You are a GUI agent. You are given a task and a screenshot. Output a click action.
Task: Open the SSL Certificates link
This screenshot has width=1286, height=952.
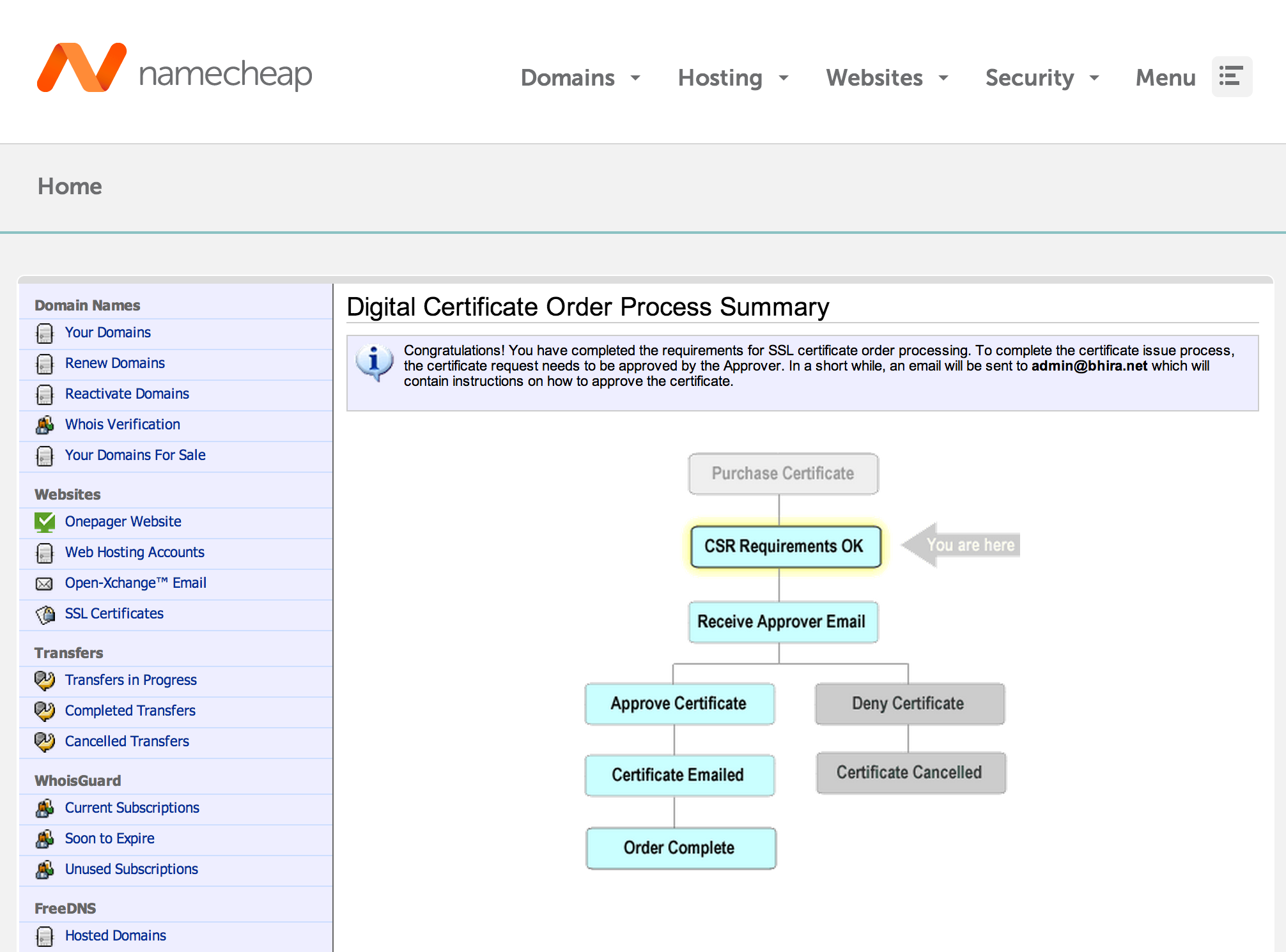point(114,613)
